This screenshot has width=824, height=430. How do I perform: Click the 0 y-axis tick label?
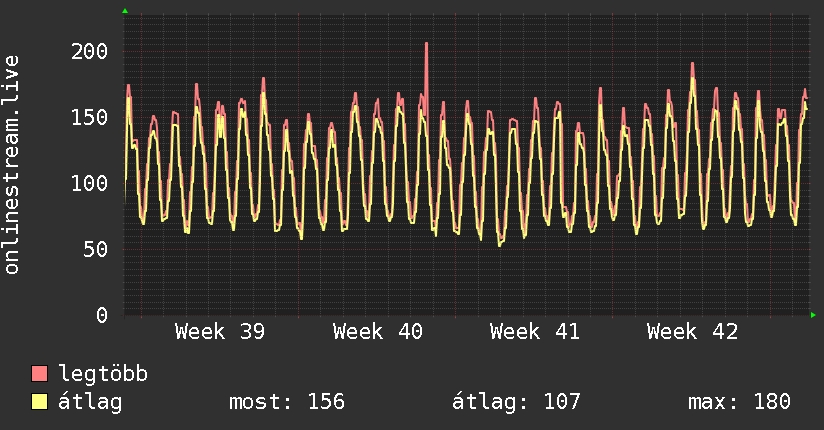pos(101,315)
